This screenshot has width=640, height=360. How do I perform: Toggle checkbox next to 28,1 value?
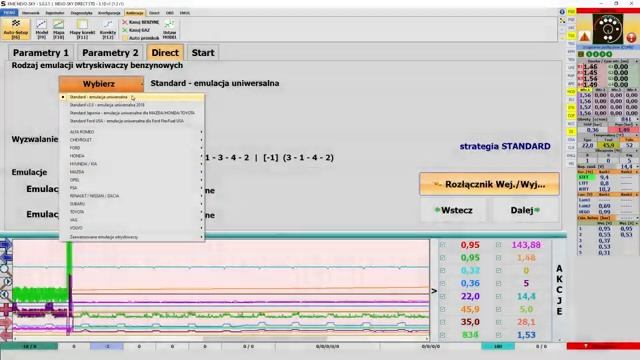pos(498,322)
